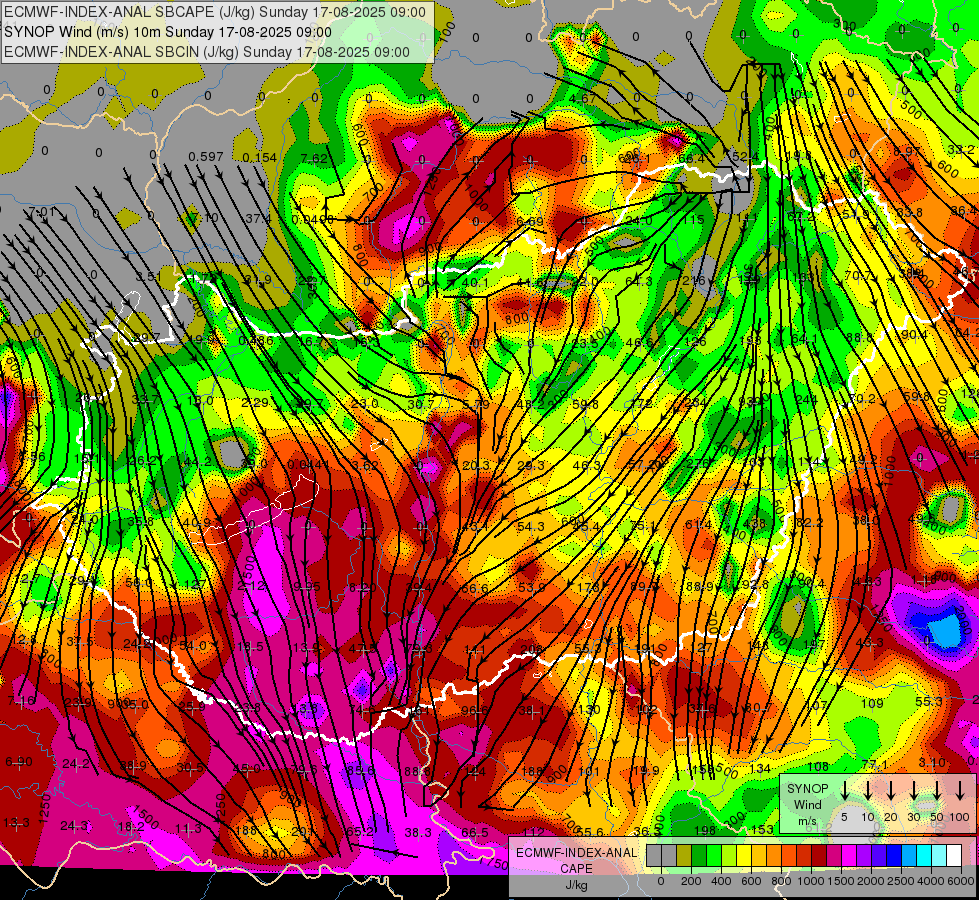Click the 100 m/s wind arrow in legend
This screenshot has height=900, width=979.
[x=960, y=791]
